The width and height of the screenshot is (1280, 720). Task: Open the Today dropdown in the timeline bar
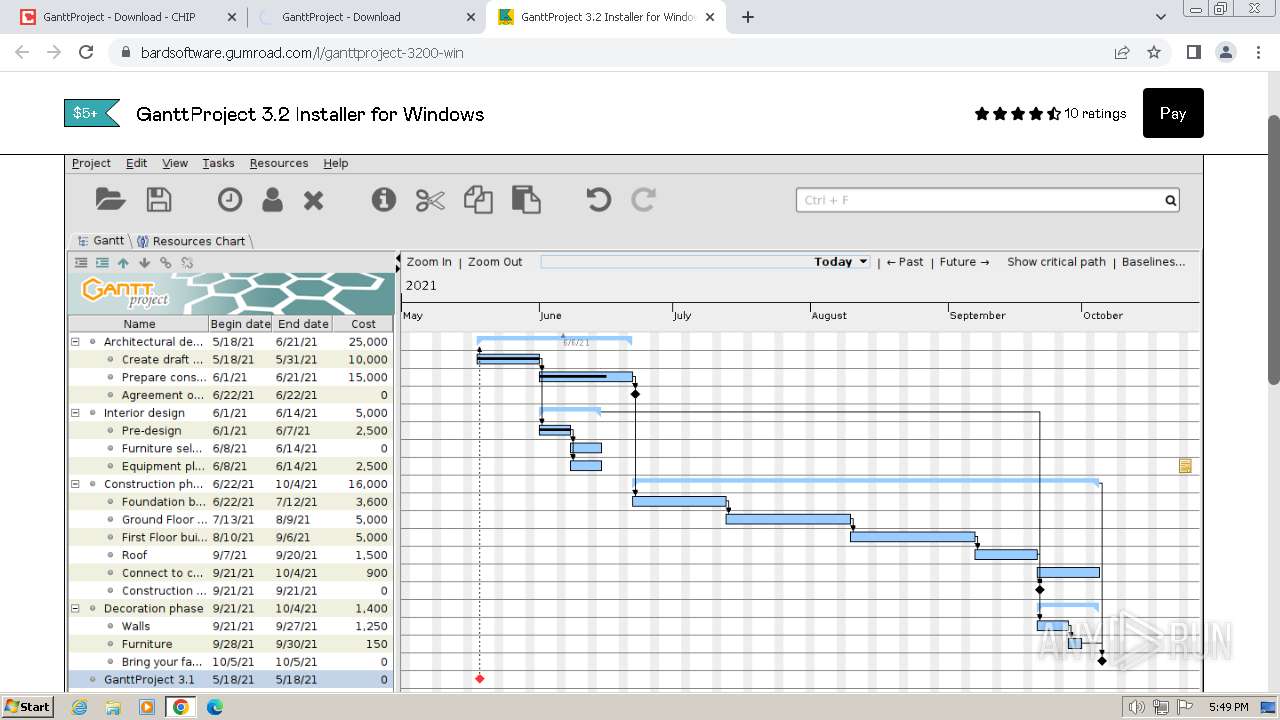tap(841, 262)
